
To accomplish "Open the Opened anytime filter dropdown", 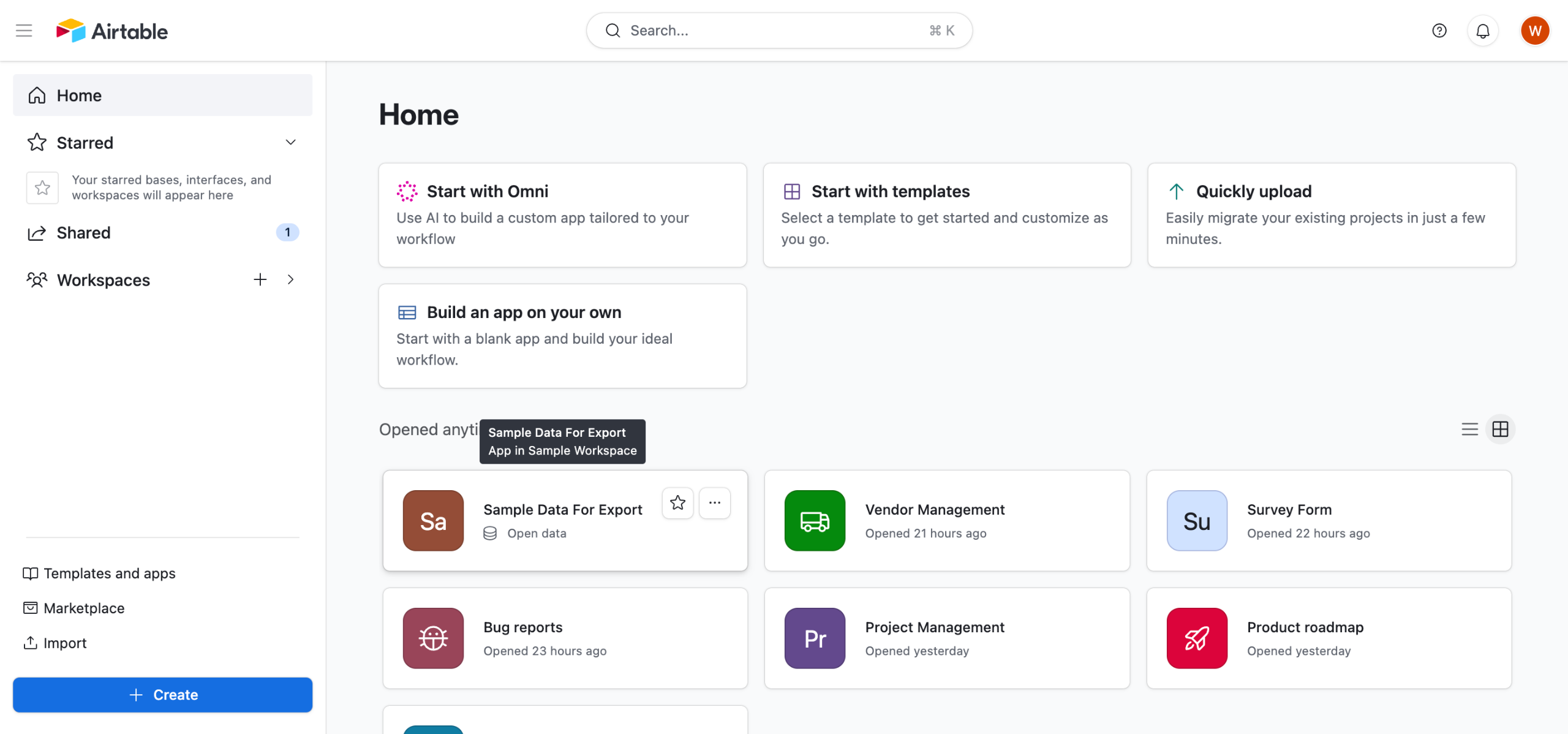I will coord(429,429).
